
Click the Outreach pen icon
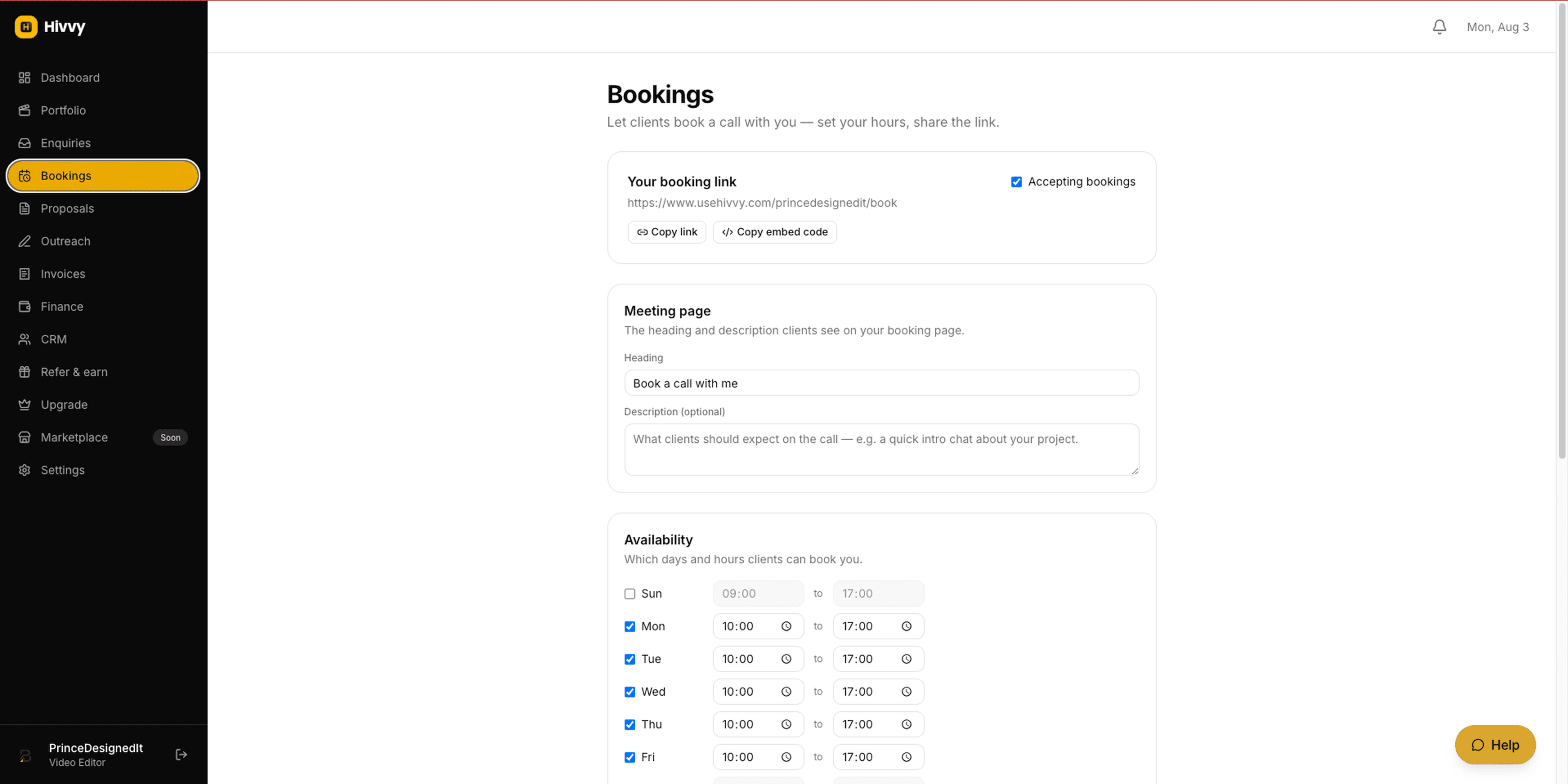25,241
